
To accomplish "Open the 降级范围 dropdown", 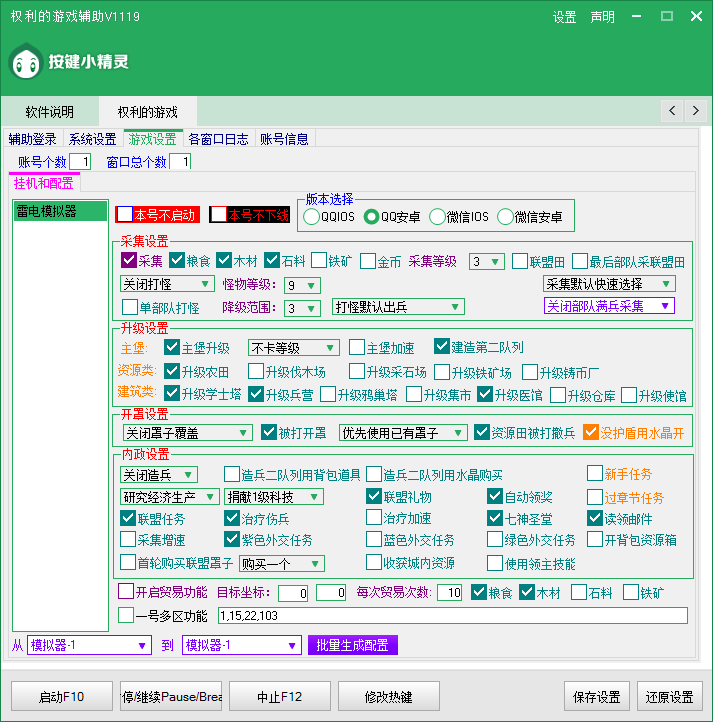I will [302, 308].
